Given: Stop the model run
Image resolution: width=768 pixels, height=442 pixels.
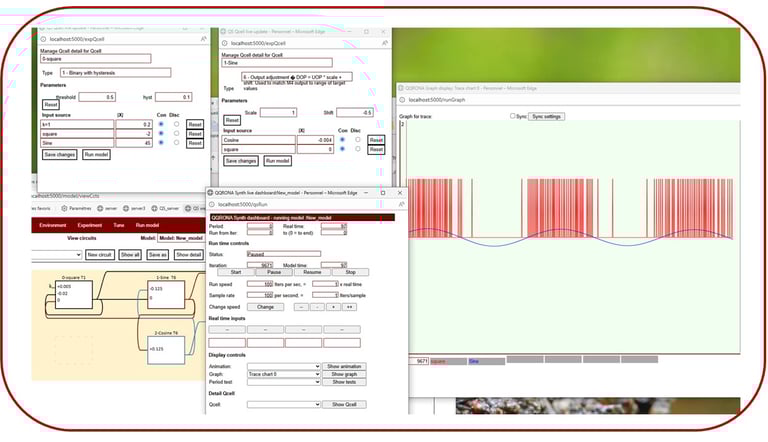Looking at the screenshot, I should pos(351,272).
